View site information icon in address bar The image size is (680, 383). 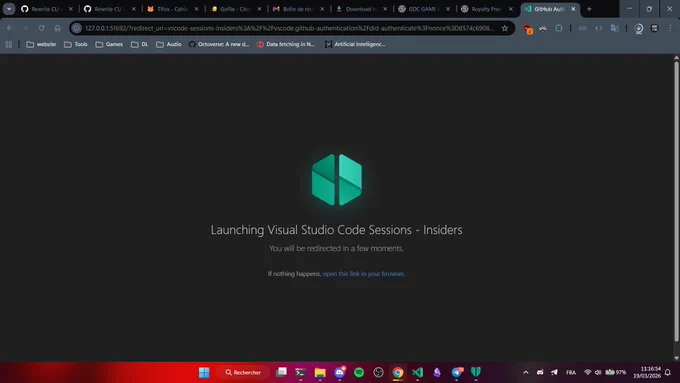tap(76, 28)
